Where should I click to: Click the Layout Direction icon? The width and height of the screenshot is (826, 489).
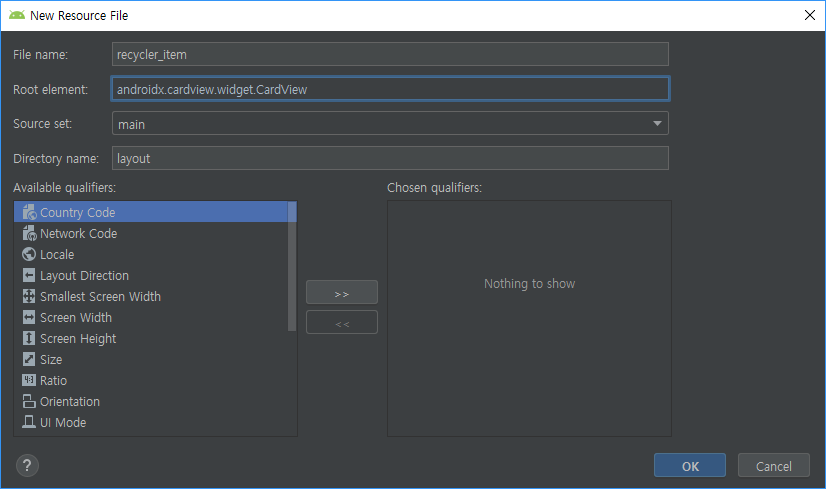click(29, 276)
